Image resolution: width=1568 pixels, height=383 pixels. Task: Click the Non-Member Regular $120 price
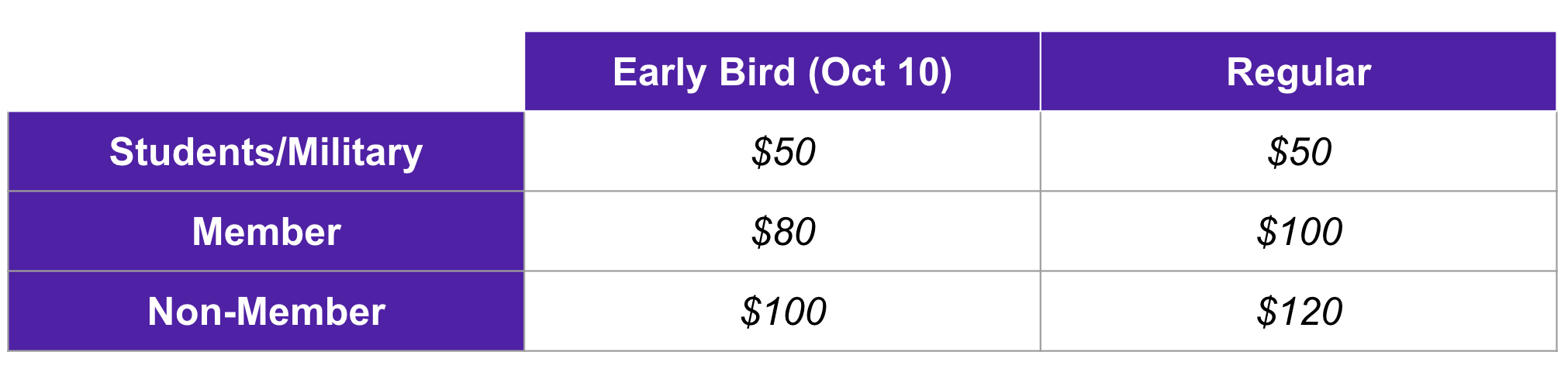coord(1300,312)
